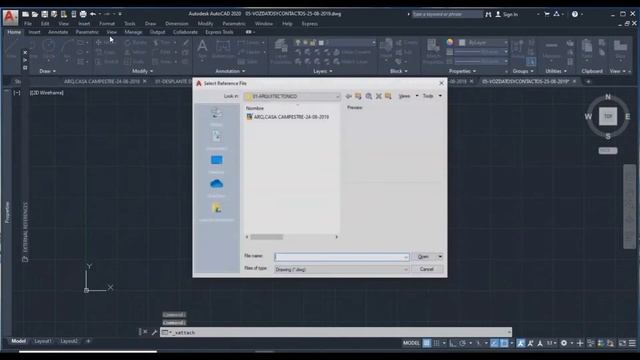Click the WCS button below ViewCube
This screenshot has height=360, width=640.
[x=608, y=151]
